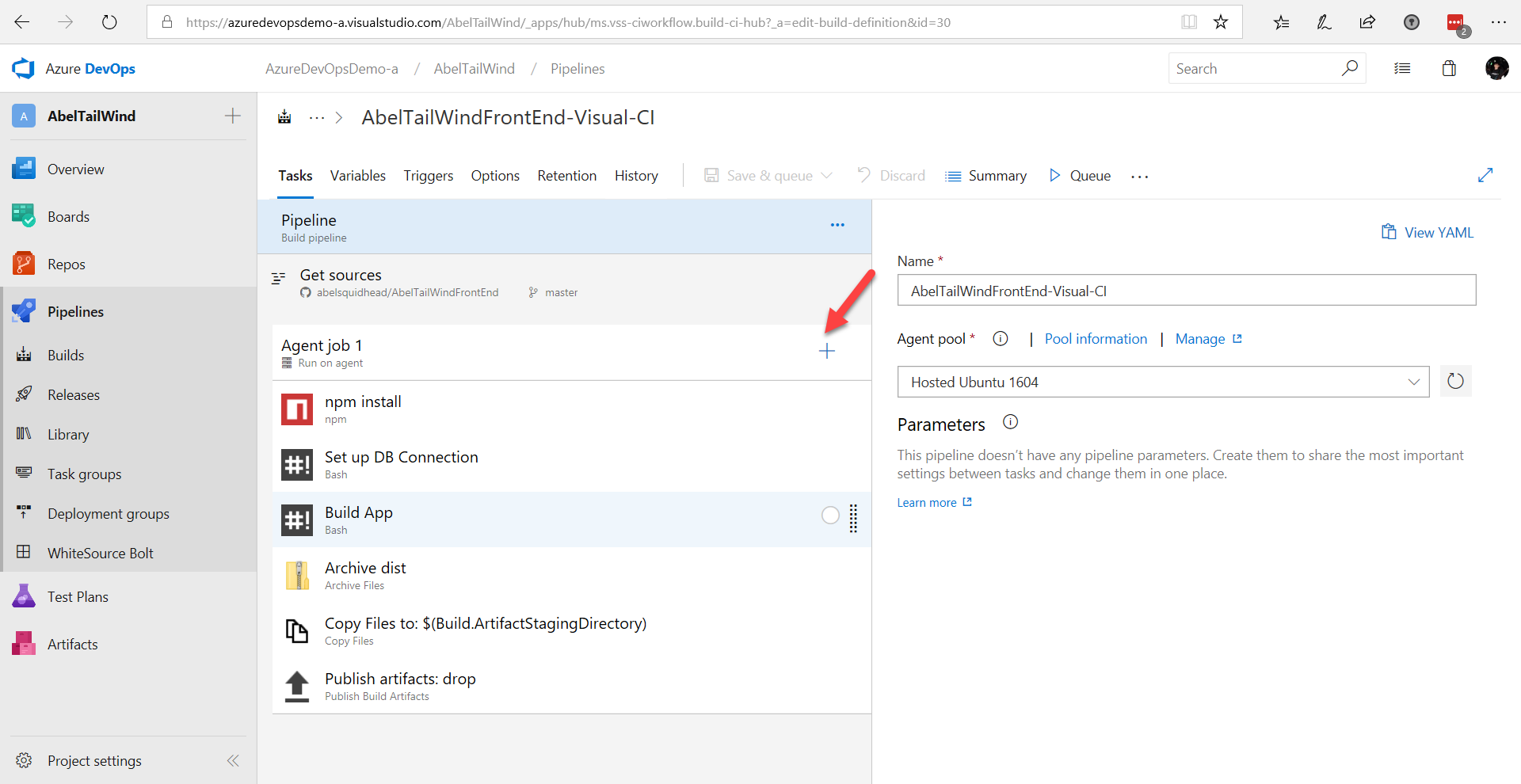
Task: Bookmark this page with the star icon
Action: (x=1221, y=22)
